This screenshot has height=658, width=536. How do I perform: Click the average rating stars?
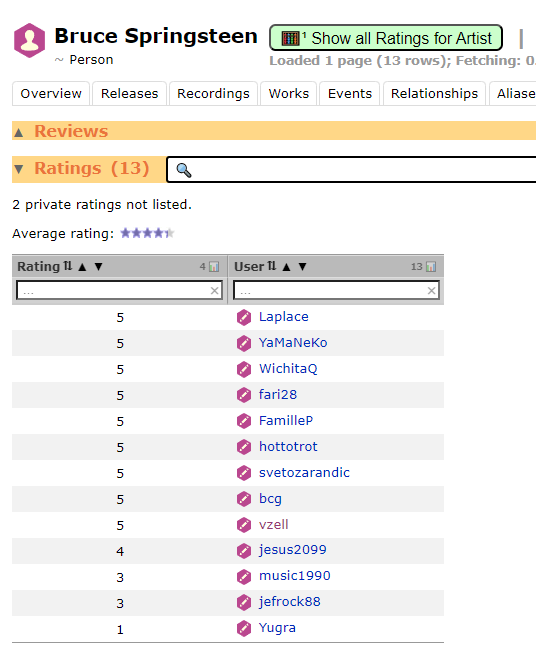click(x=147, y=233)
